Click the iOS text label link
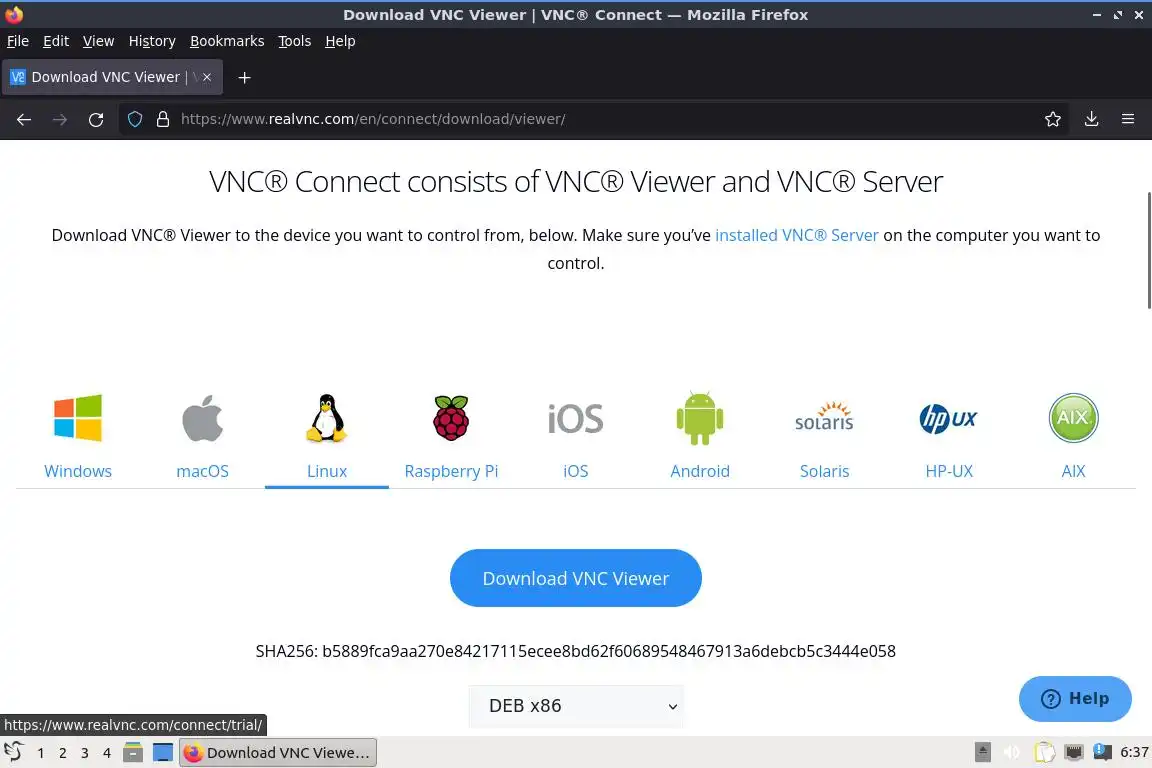Image resolution: width=1152 pixels, height=768 pixels. click(x=575, y=471)
